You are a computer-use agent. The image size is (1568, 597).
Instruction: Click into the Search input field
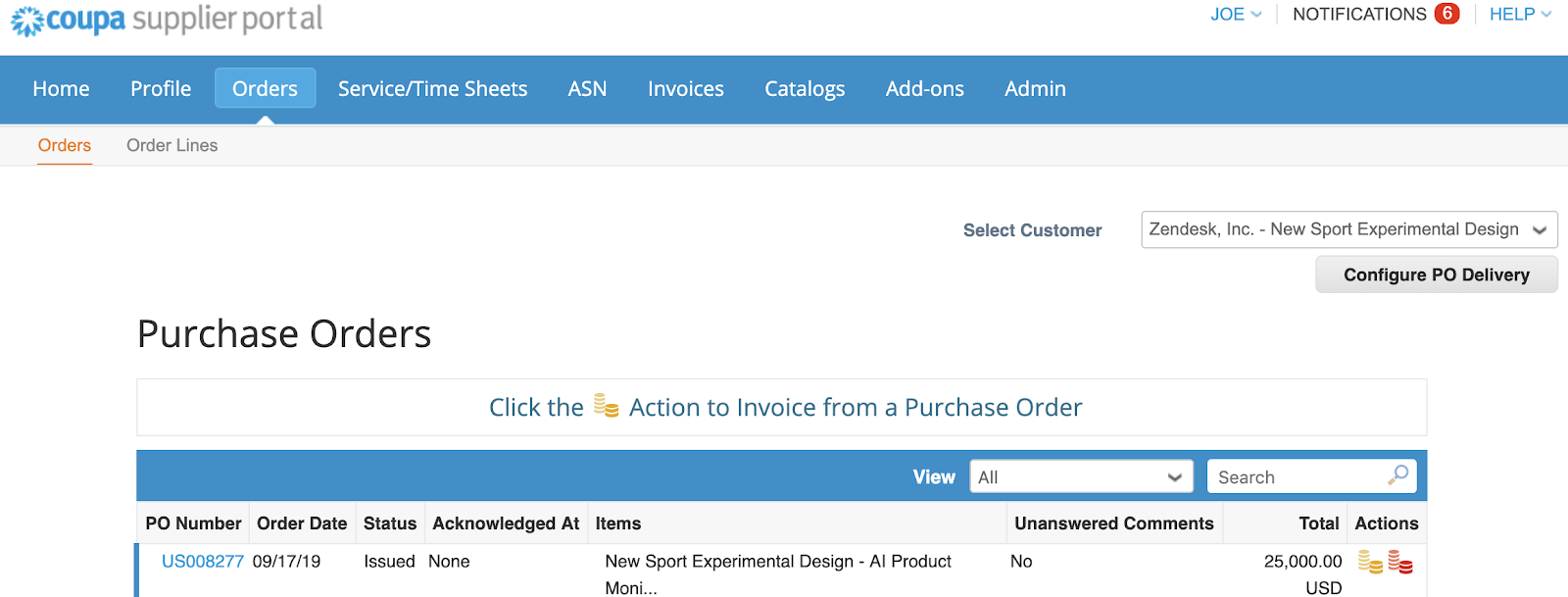[1294, 477]
